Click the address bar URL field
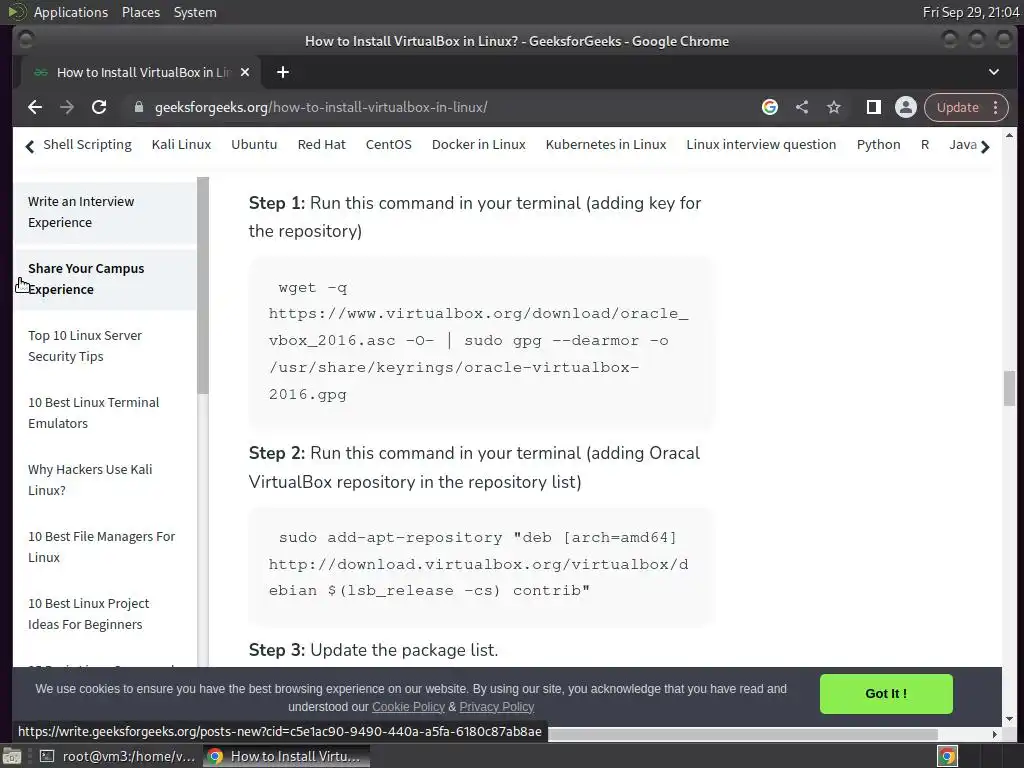The height and width of the screenshot is (768, 1024). 320,107
